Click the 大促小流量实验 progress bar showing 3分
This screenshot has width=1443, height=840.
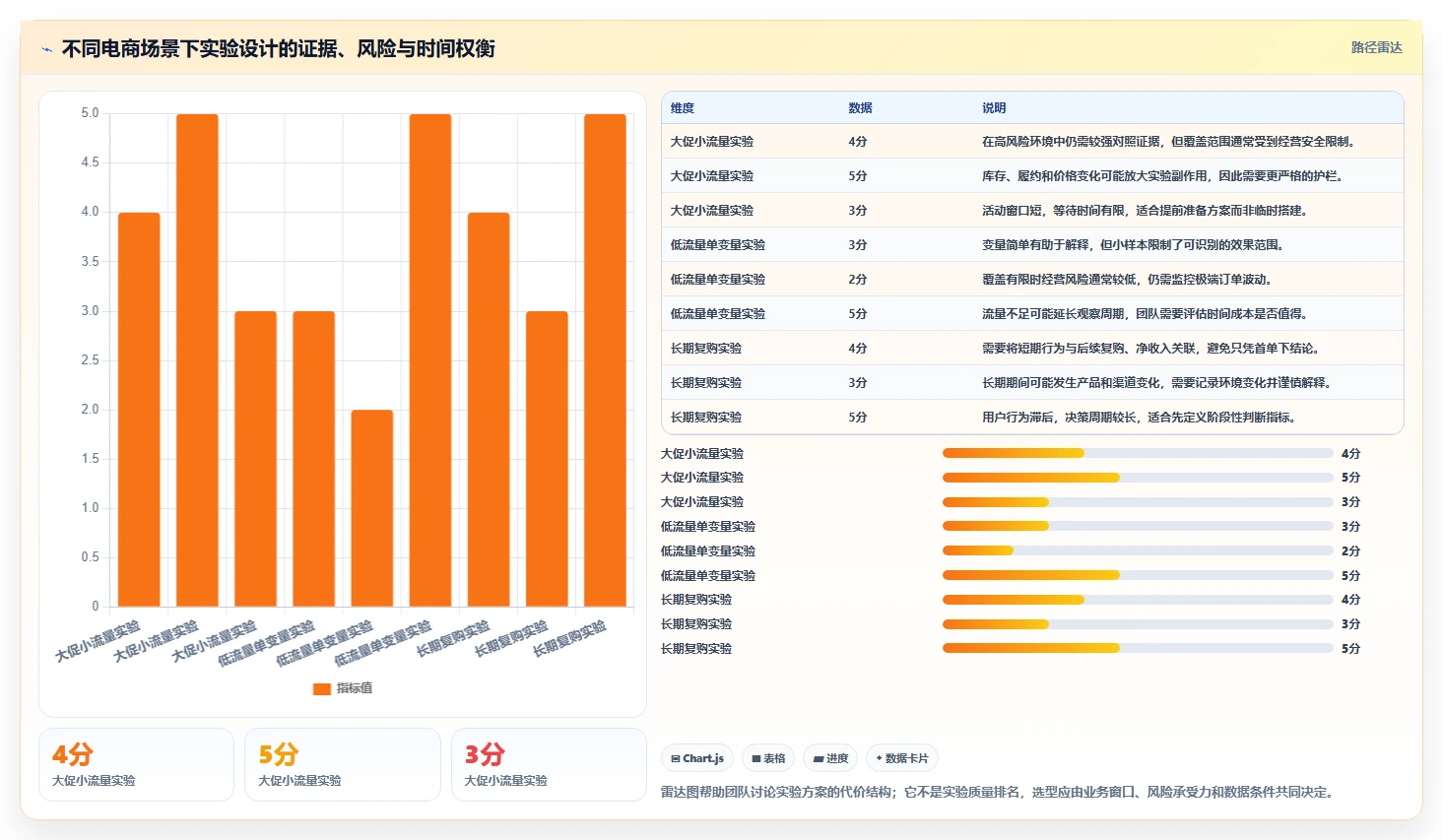1138,502
